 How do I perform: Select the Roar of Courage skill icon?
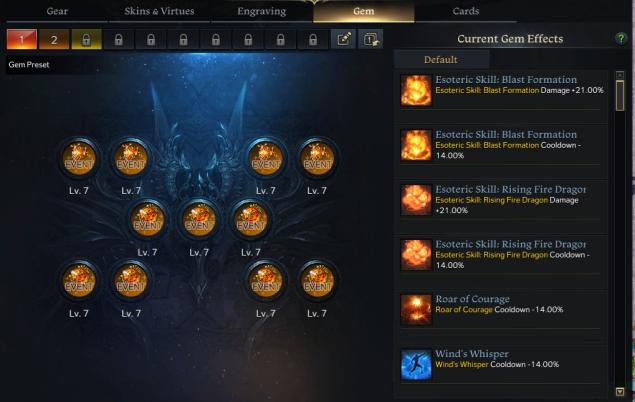[416, 310]
